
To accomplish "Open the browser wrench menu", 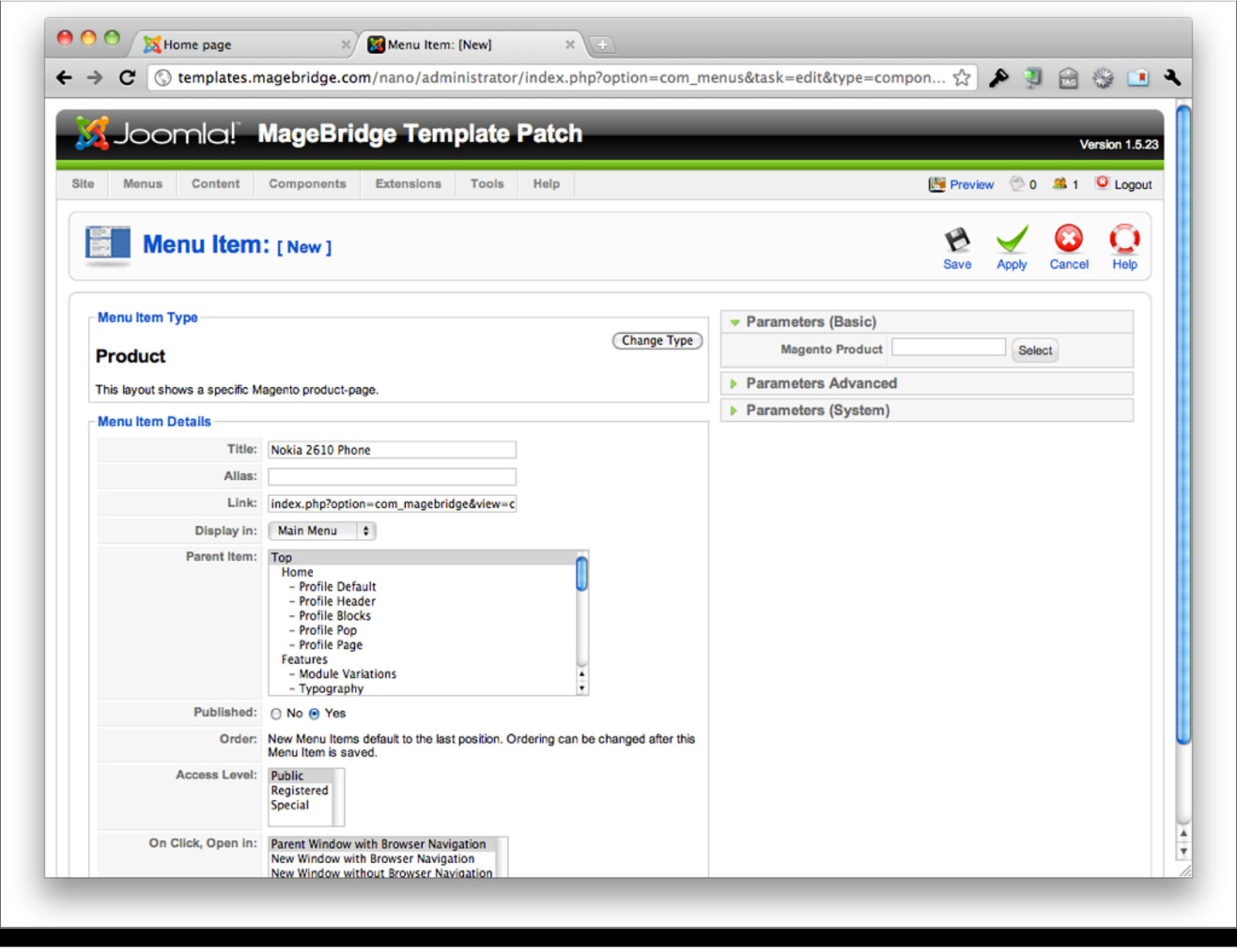I will tap(1172, 77).
